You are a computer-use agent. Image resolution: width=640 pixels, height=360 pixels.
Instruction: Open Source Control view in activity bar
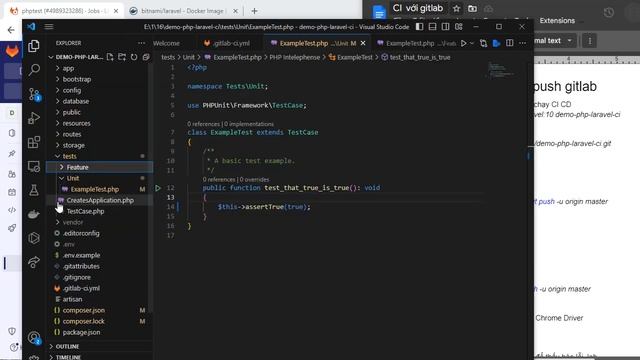click(34, 94)
